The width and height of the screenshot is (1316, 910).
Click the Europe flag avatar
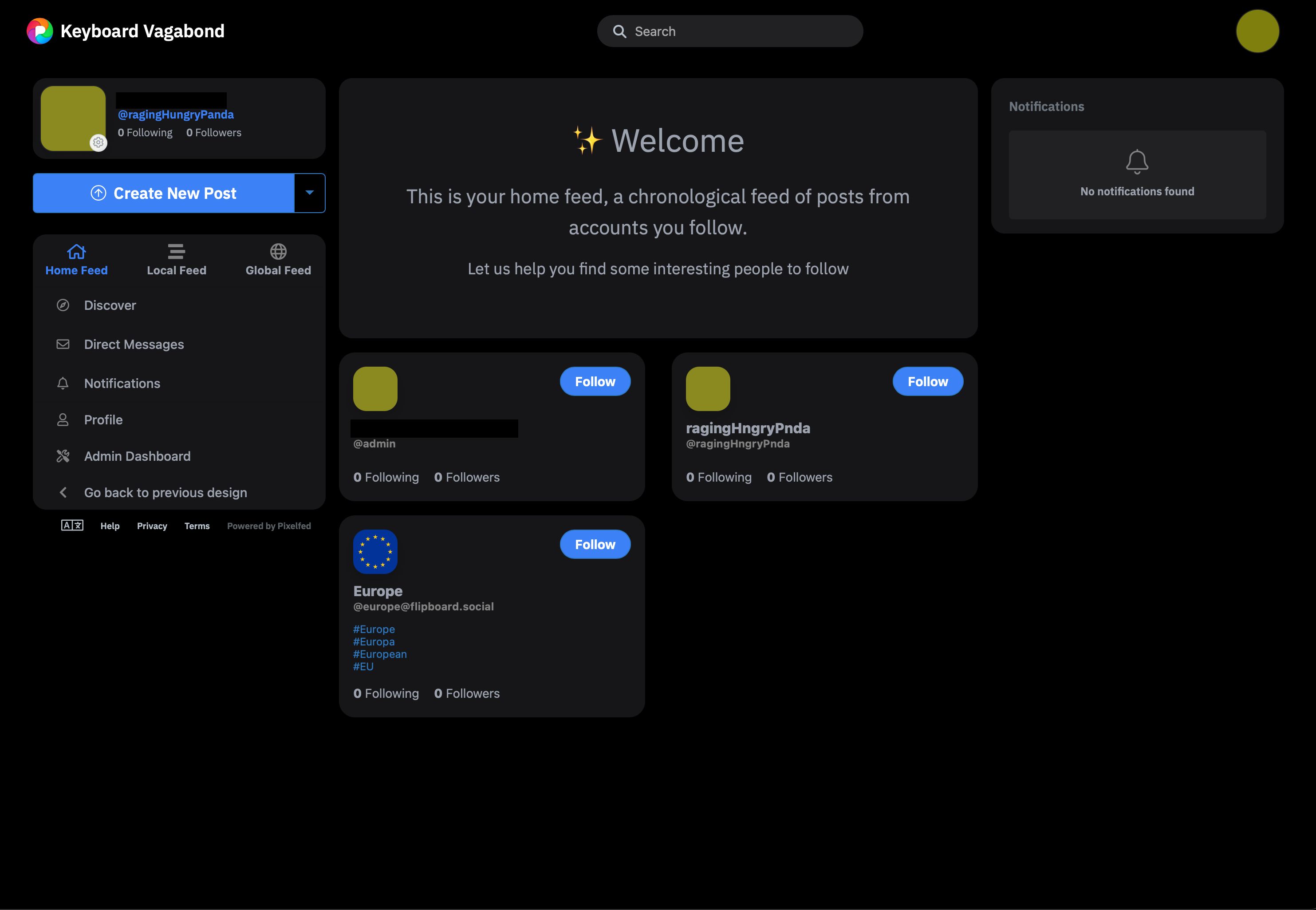[x=375, y=551]
